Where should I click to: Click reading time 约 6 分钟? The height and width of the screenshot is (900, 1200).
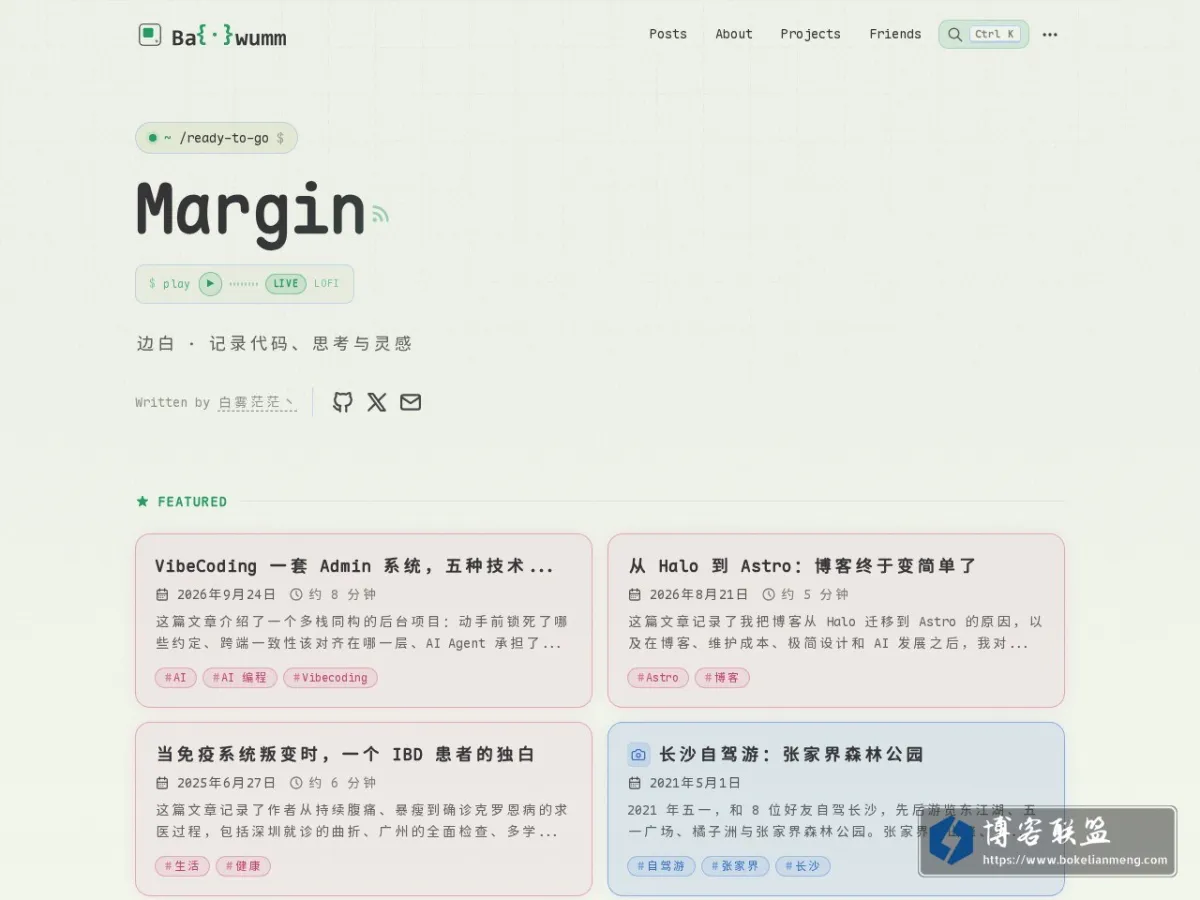[x=342, y=783]
